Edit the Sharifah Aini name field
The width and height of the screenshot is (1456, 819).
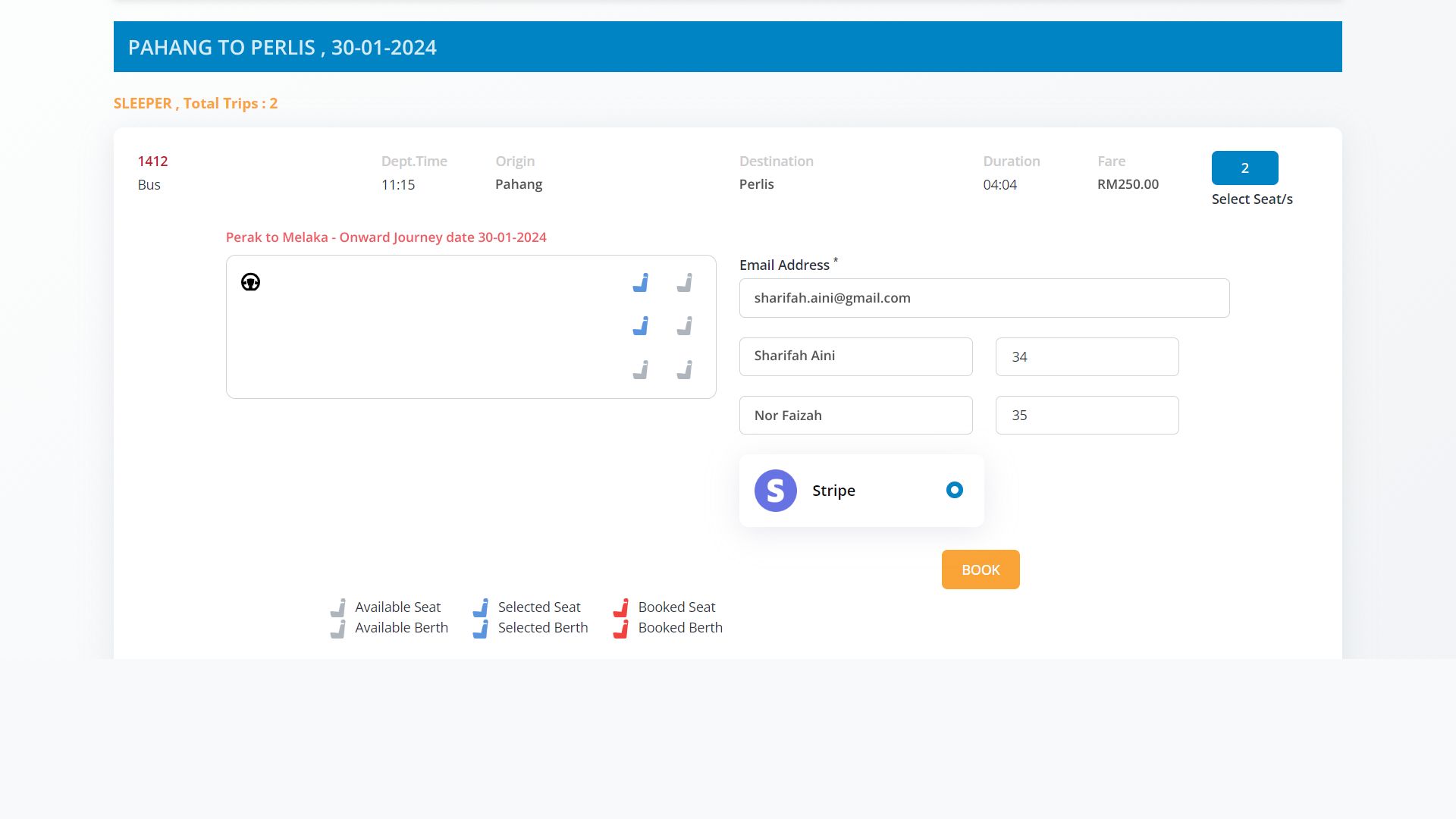pyautogui.click(x=855, y=356)
